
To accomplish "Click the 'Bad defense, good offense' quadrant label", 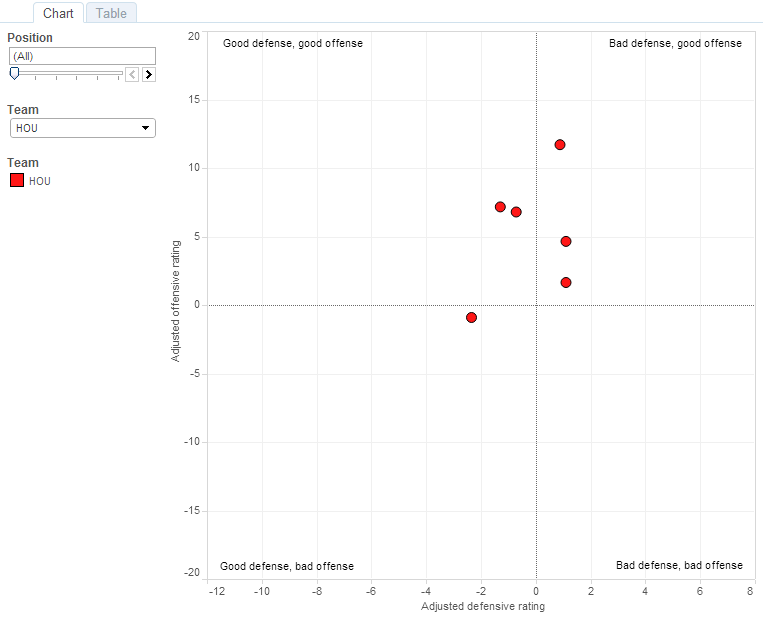I will [x=675, y=43].
